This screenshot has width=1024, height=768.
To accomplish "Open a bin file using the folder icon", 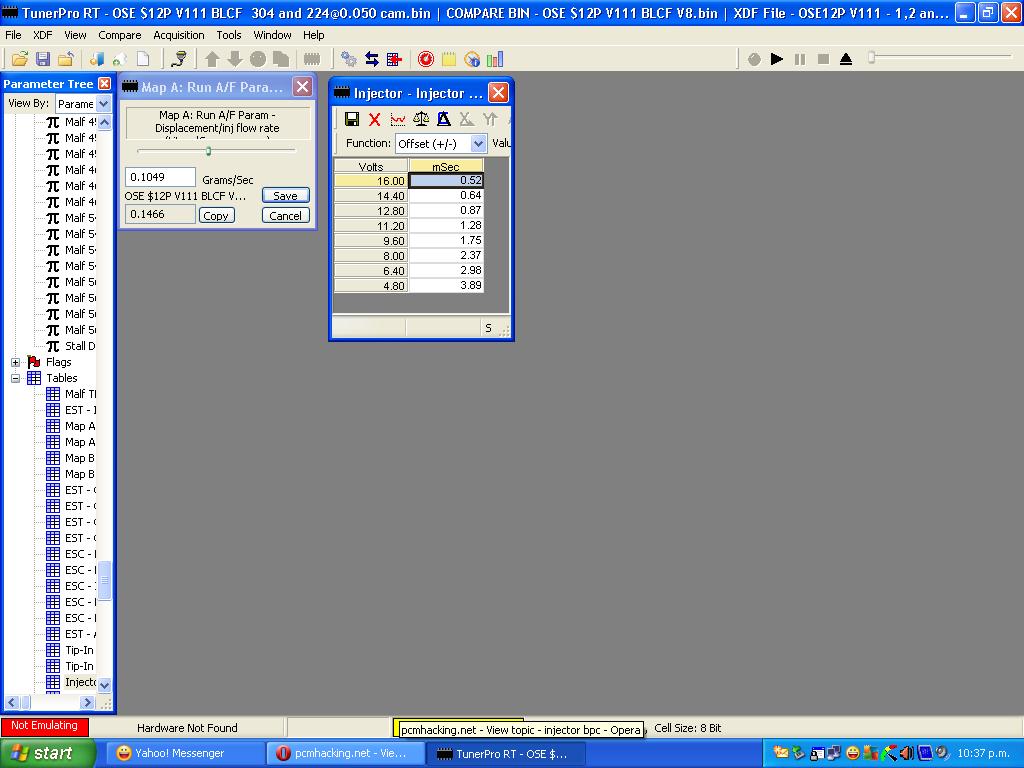I will click(x=20, y=59).
